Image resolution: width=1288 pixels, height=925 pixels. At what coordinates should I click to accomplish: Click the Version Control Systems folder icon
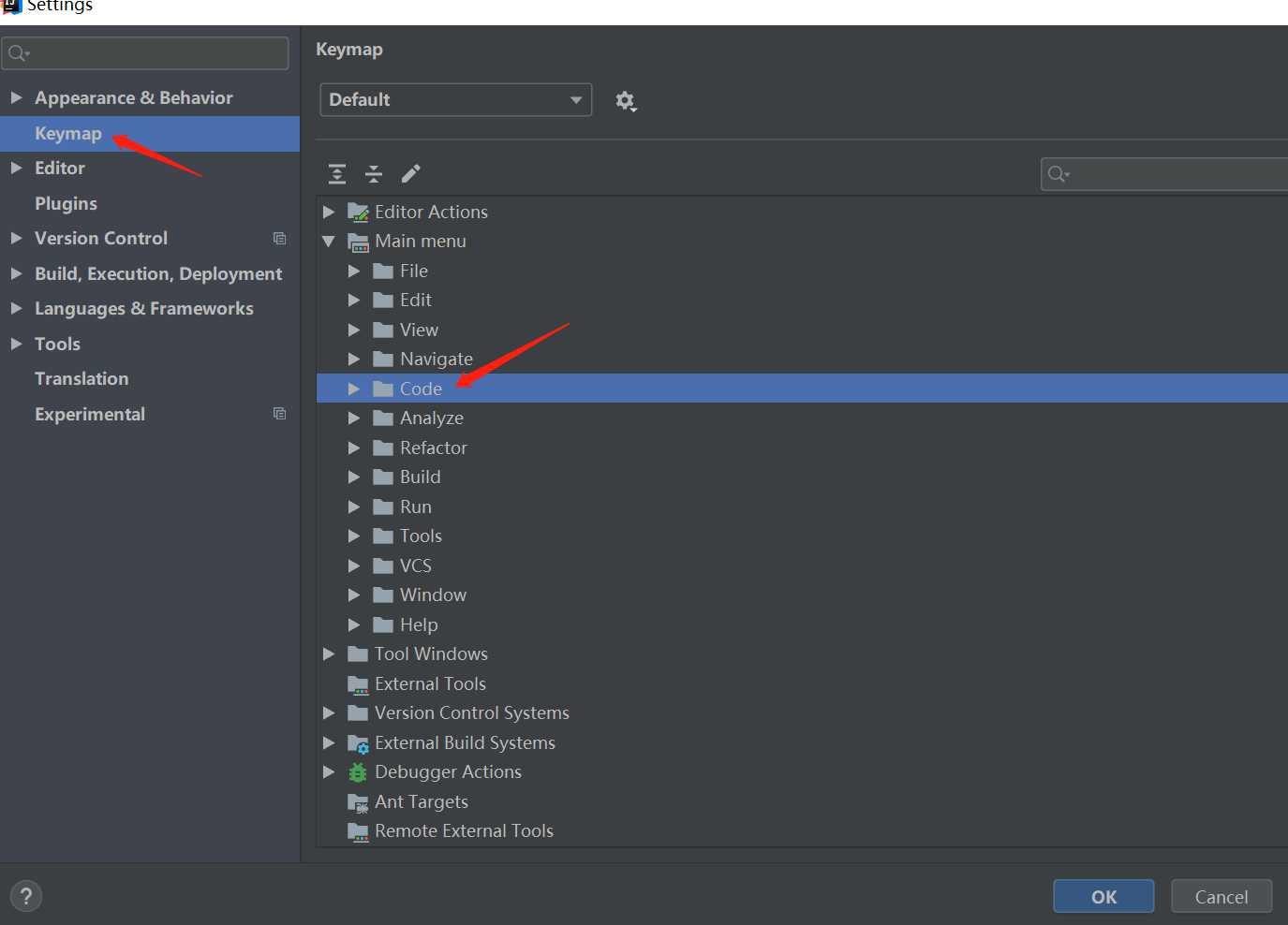(358, 713)
